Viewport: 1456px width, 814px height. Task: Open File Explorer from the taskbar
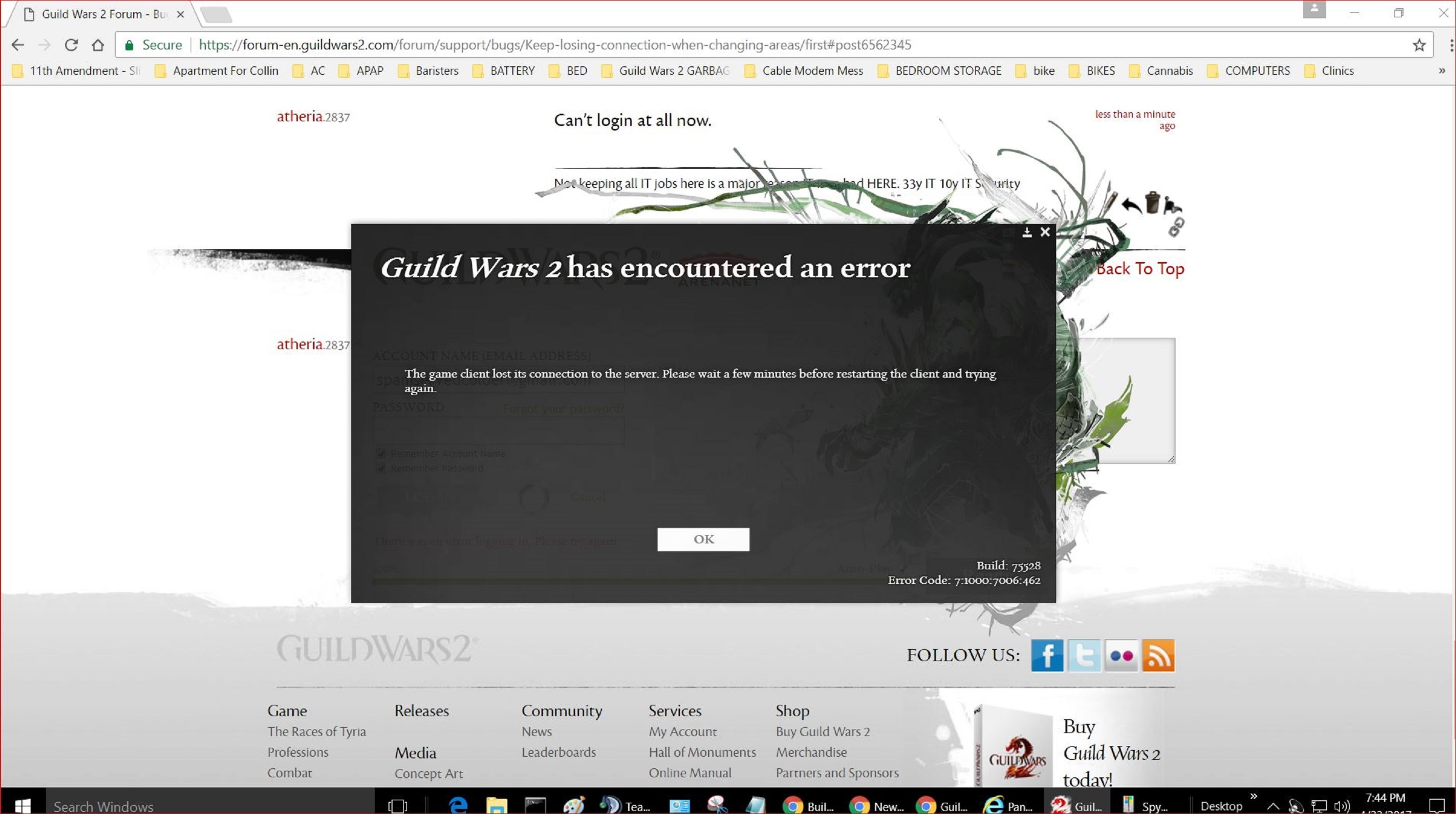click(496, 805)
